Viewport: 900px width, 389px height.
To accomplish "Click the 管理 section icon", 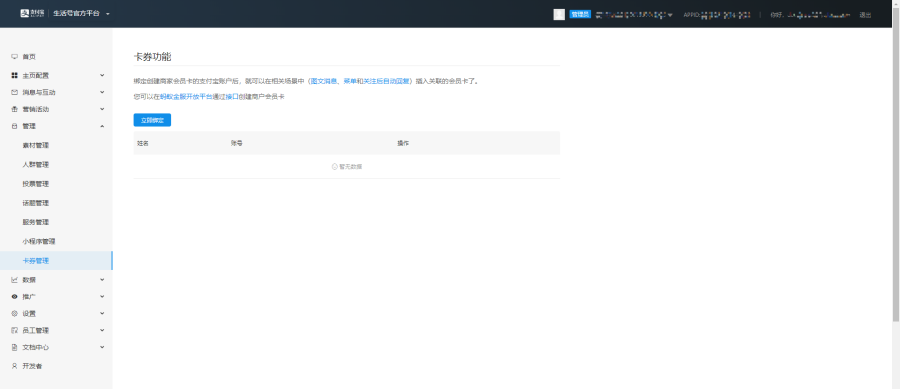I will coord(14,126).
